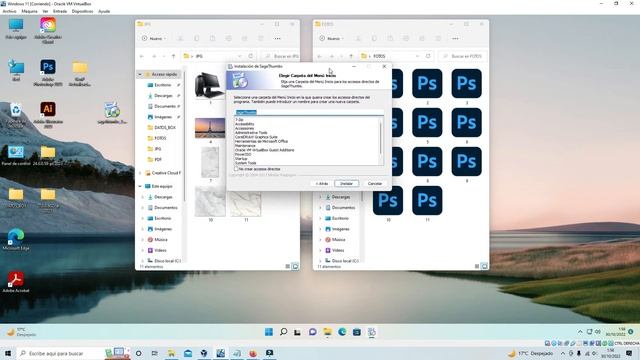Select the Panel de control desktop icon
Screen dimensions: 640x360
coord(16,156)
